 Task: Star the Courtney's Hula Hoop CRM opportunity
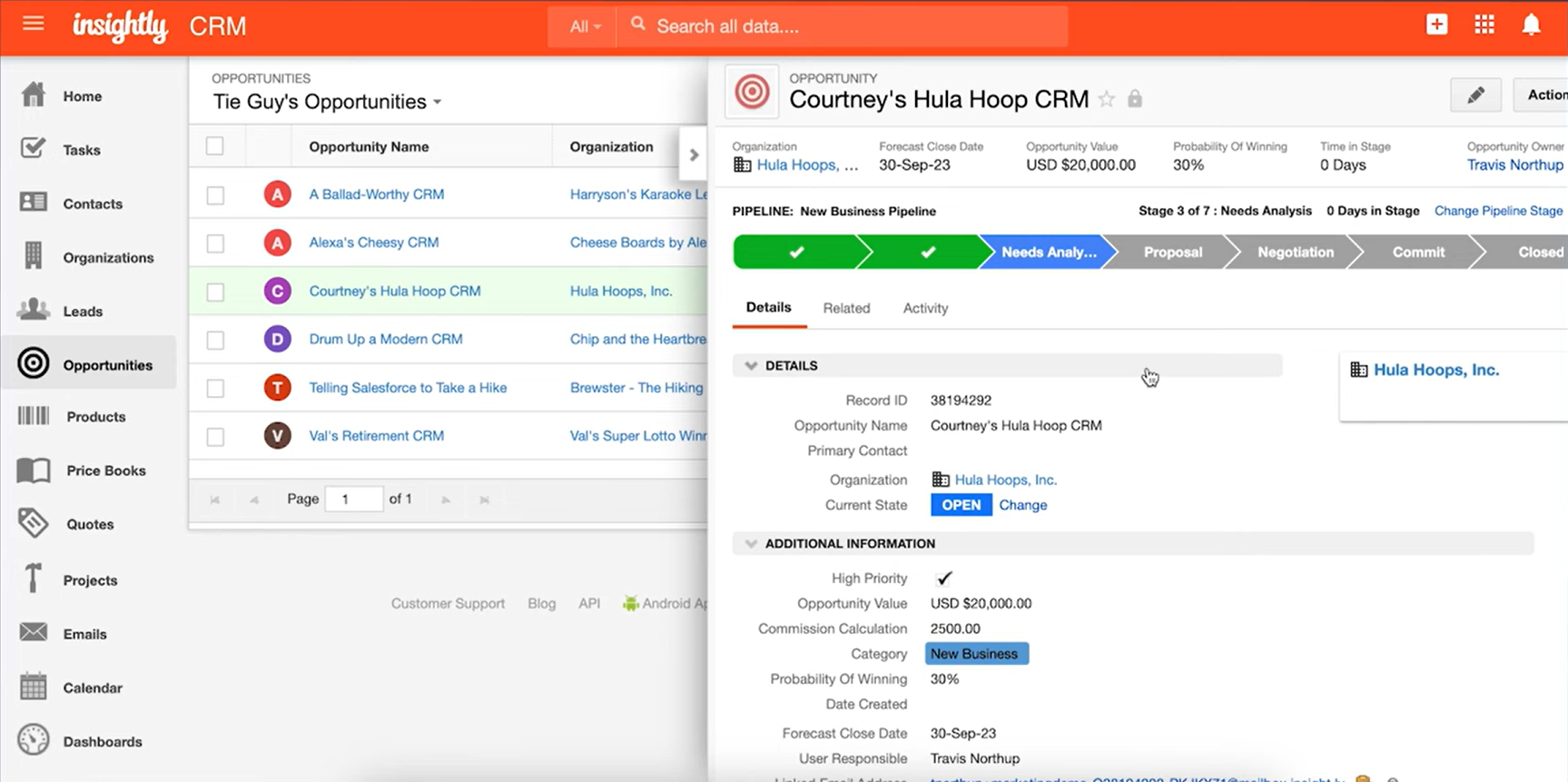(1107, 99)
